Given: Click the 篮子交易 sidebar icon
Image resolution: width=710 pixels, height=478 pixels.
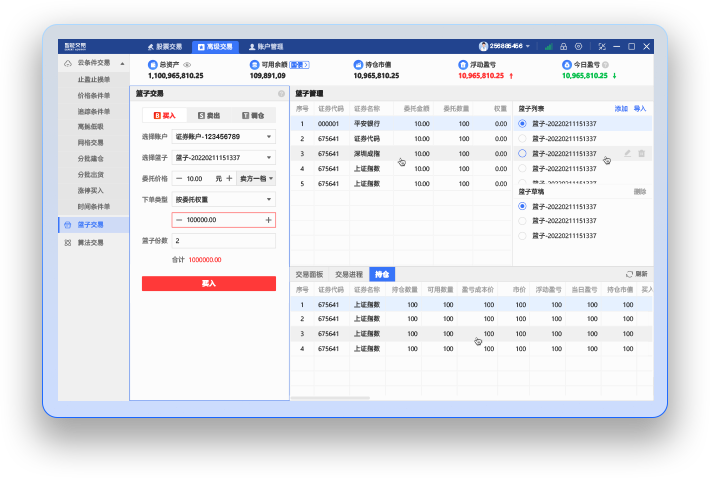Looking at the screenshot, I should point(67,225).
